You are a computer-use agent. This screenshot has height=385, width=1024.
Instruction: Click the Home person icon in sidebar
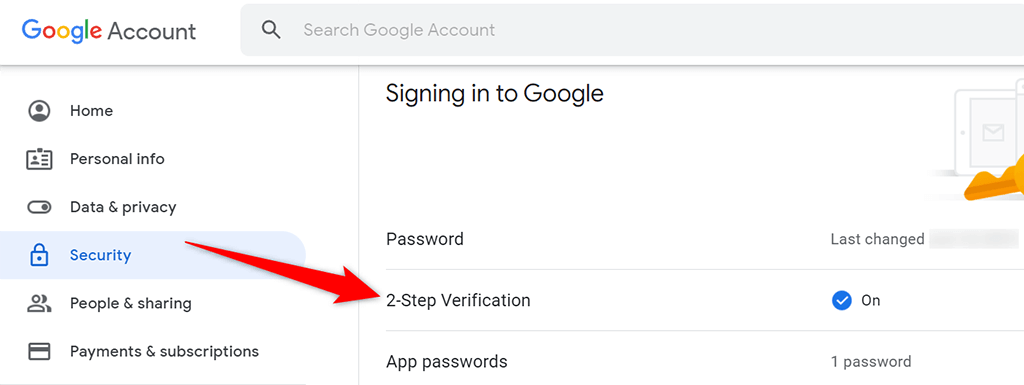[39, 111]
